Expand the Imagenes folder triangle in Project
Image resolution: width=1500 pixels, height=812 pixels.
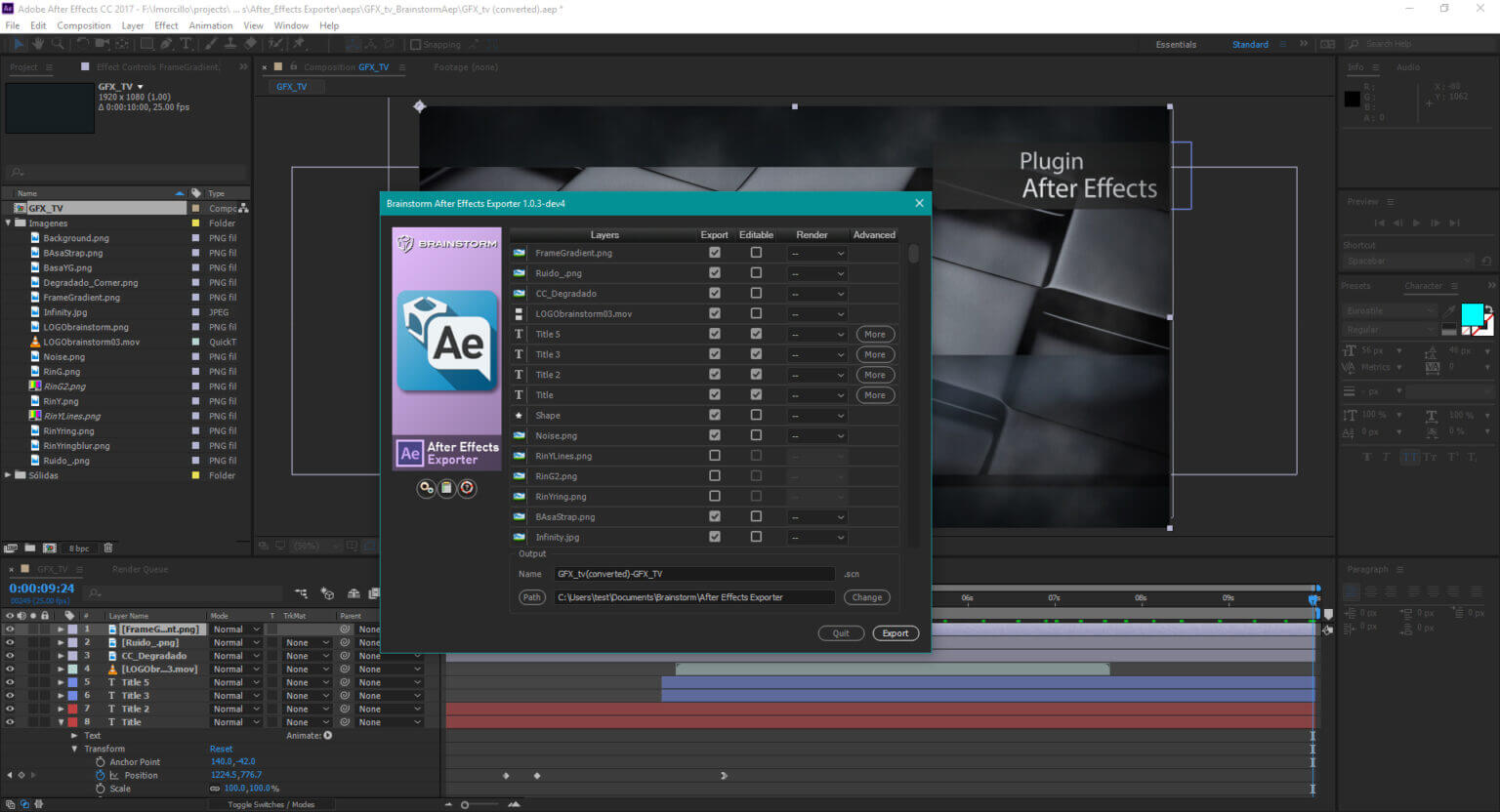9,223
